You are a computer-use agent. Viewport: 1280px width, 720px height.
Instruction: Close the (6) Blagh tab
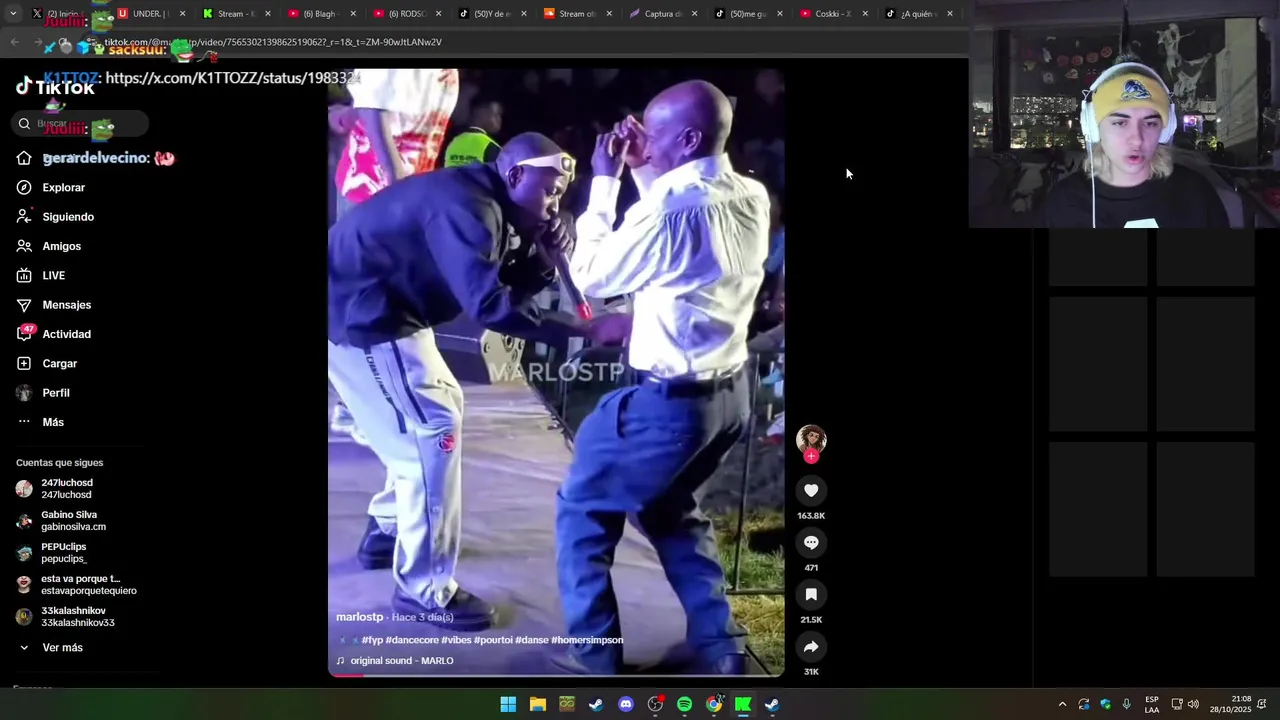coord(353,14)
